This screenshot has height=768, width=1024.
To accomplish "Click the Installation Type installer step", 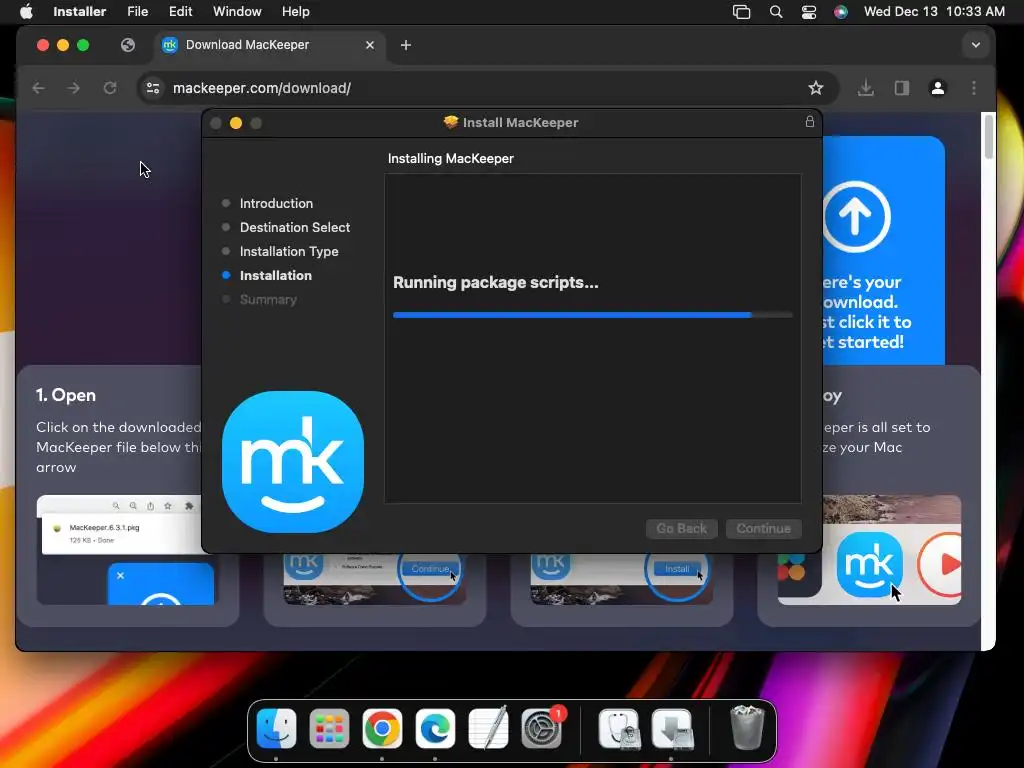I will coord(289,251).
